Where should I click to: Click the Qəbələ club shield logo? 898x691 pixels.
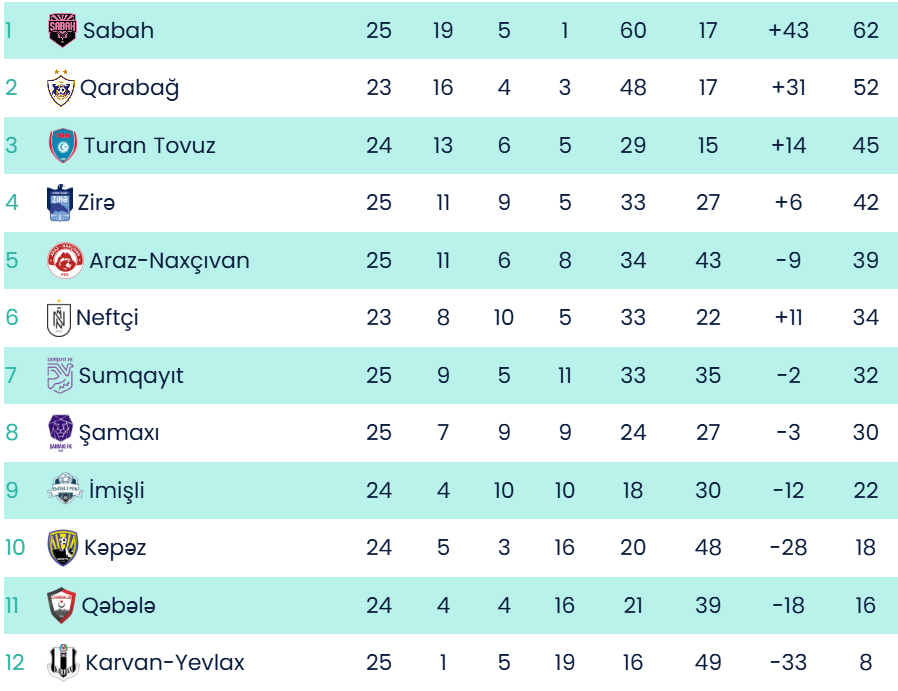coord(62,606)
